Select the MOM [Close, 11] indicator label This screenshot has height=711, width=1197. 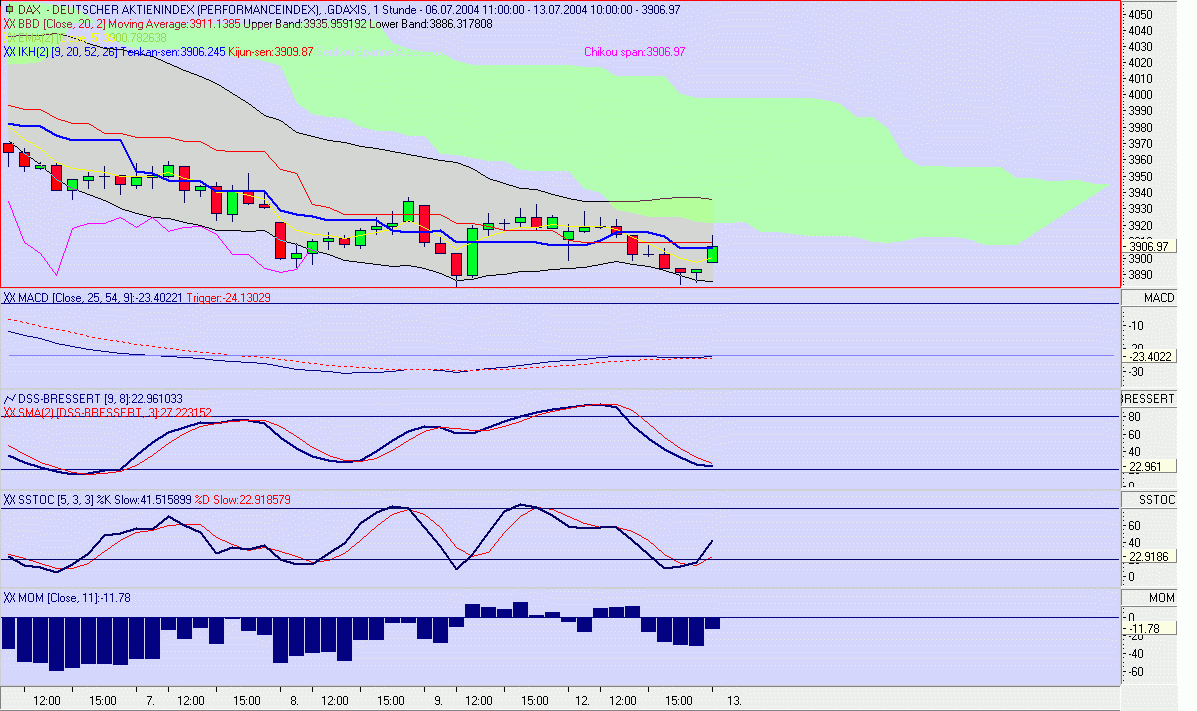58,598
